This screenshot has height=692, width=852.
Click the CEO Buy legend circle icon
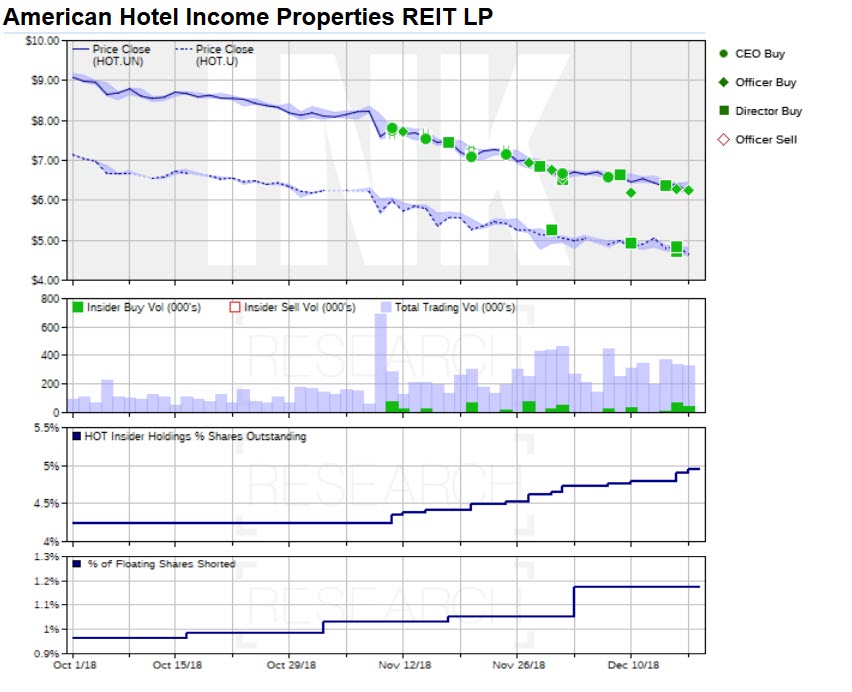(x=723, y=54)
